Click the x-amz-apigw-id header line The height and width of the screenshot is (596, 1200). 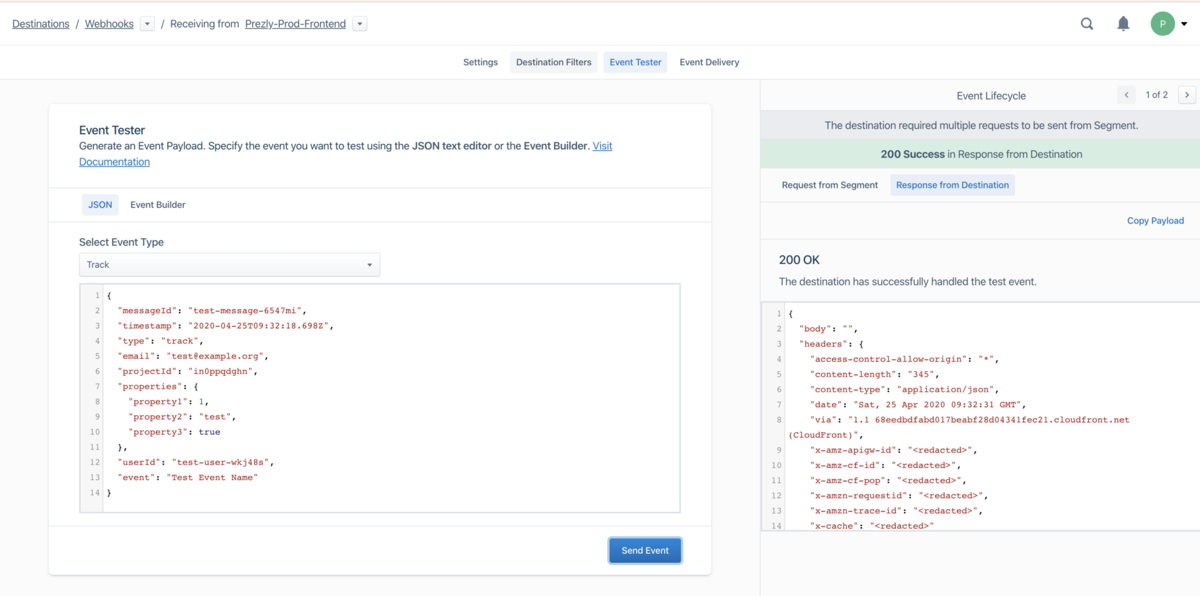(894, 450)
